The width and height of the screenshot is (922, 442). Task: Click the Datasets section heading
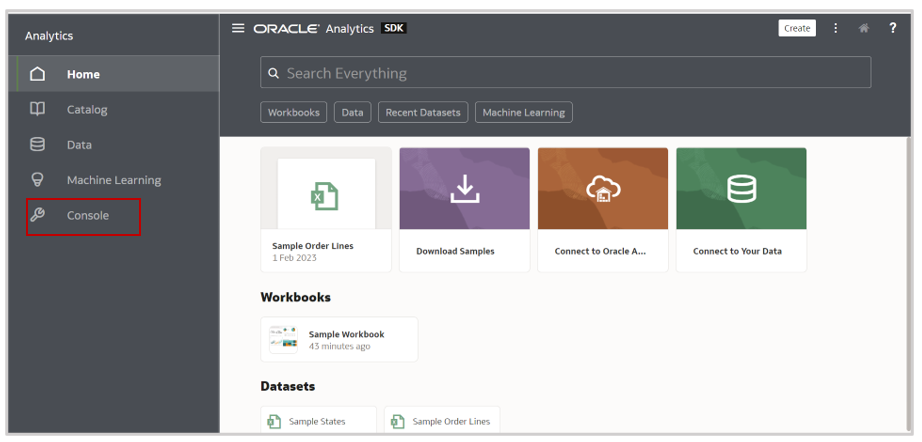(x=288, y=386)
